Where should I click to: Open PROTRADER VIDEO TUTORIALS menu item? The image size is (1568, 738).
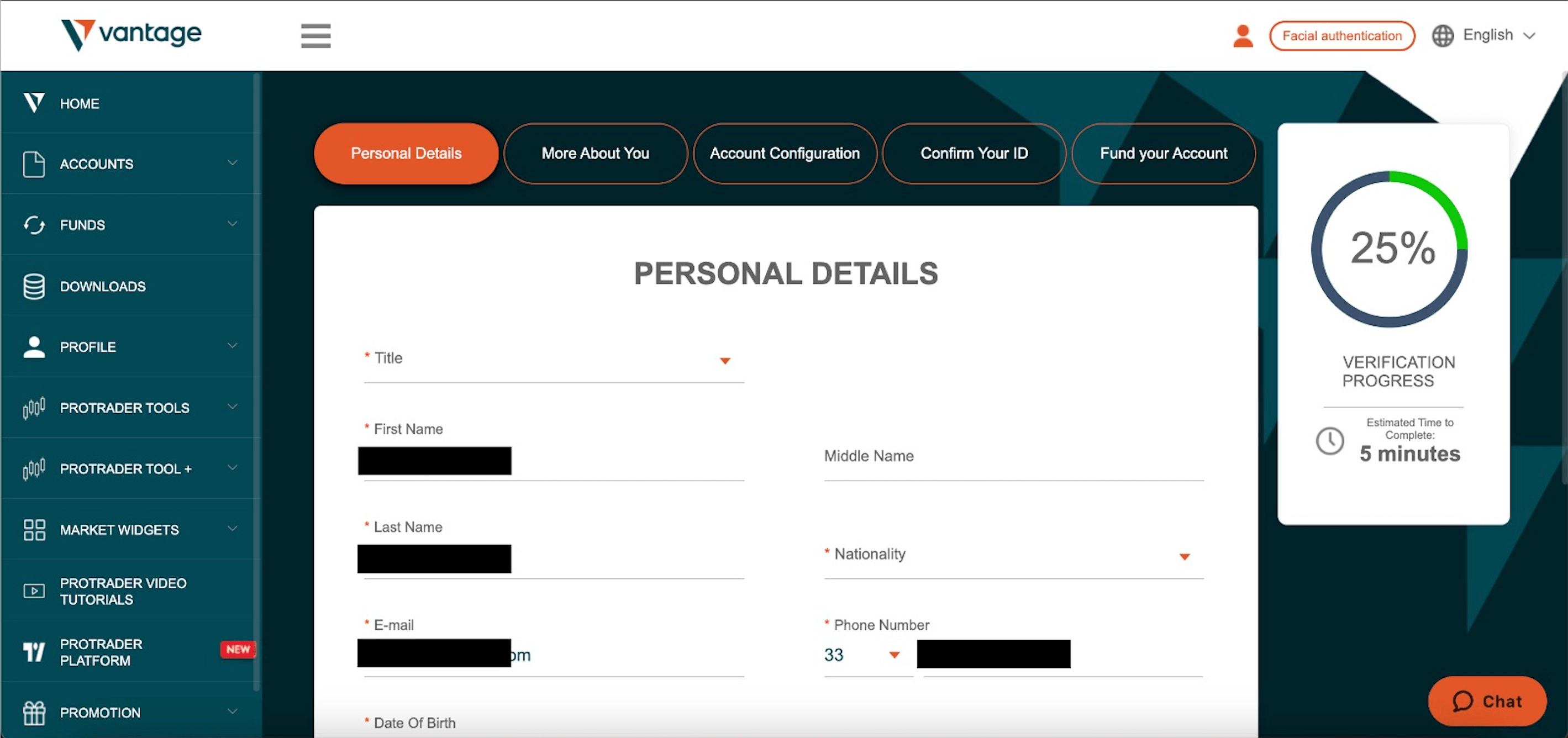[x=130, y=591]
